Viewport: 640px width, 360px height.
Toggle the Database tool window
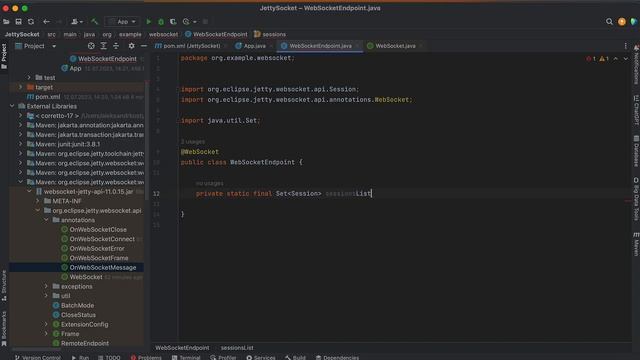(x=636, y=151)
